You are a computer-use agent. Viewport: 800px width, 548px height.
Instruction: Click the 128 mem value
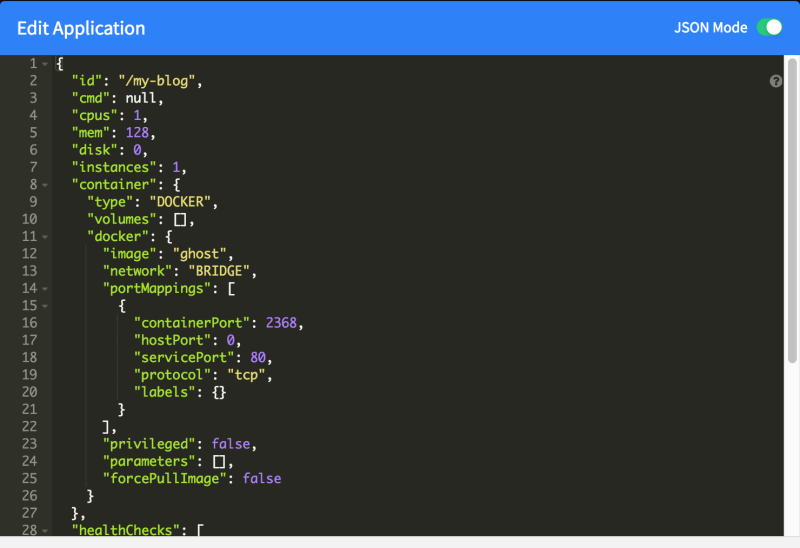137,133
